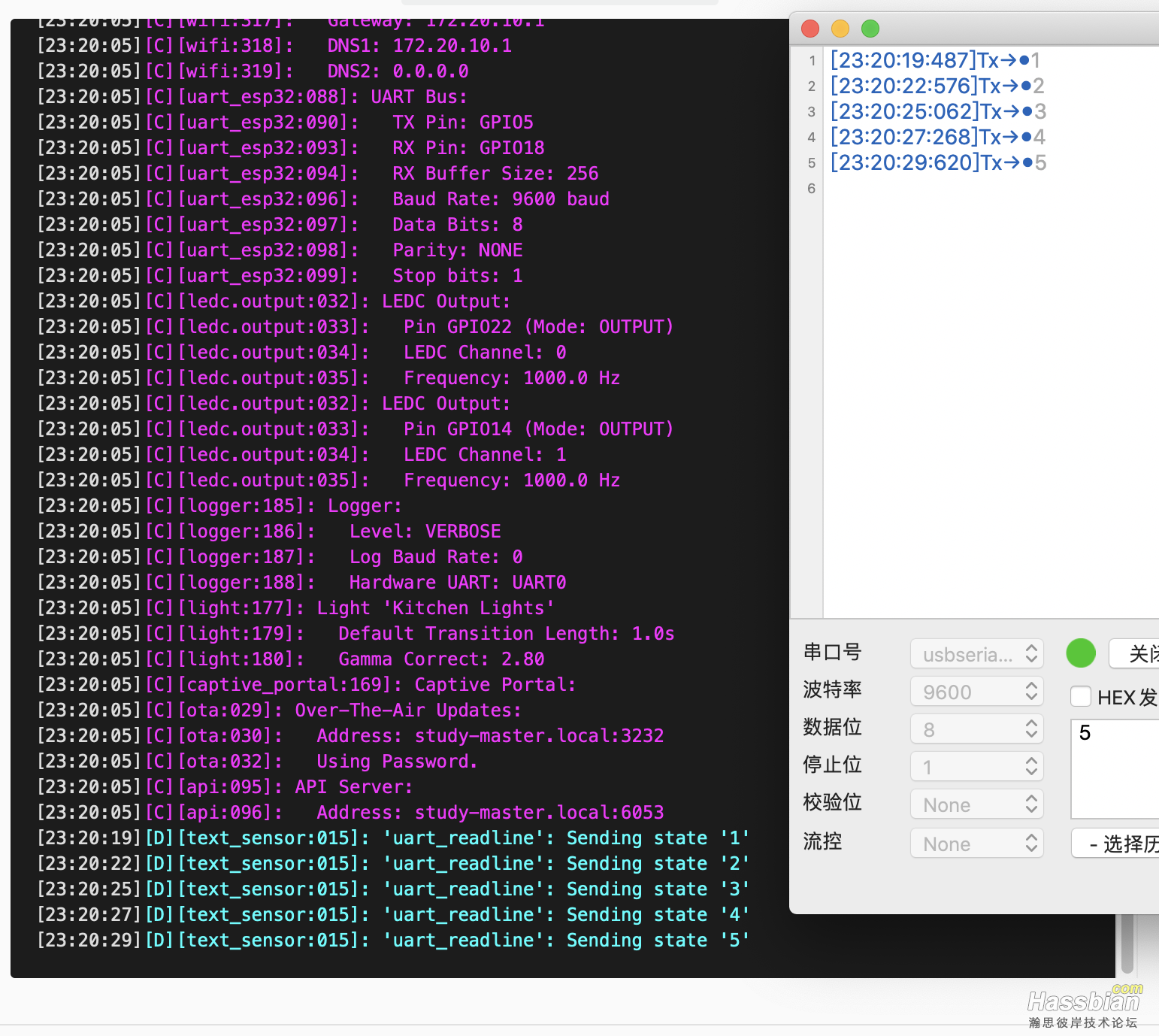Select the Tx line ending in 5
Viewport: 1159px width, 1036px height.
point(938,162)
